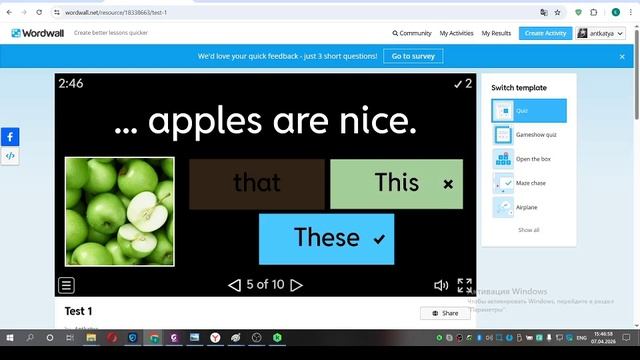Image resolution: width=640 pixels, height=360 pixels.
Task: Switch to the Maze chase template
Action: [x=529, y=183]
